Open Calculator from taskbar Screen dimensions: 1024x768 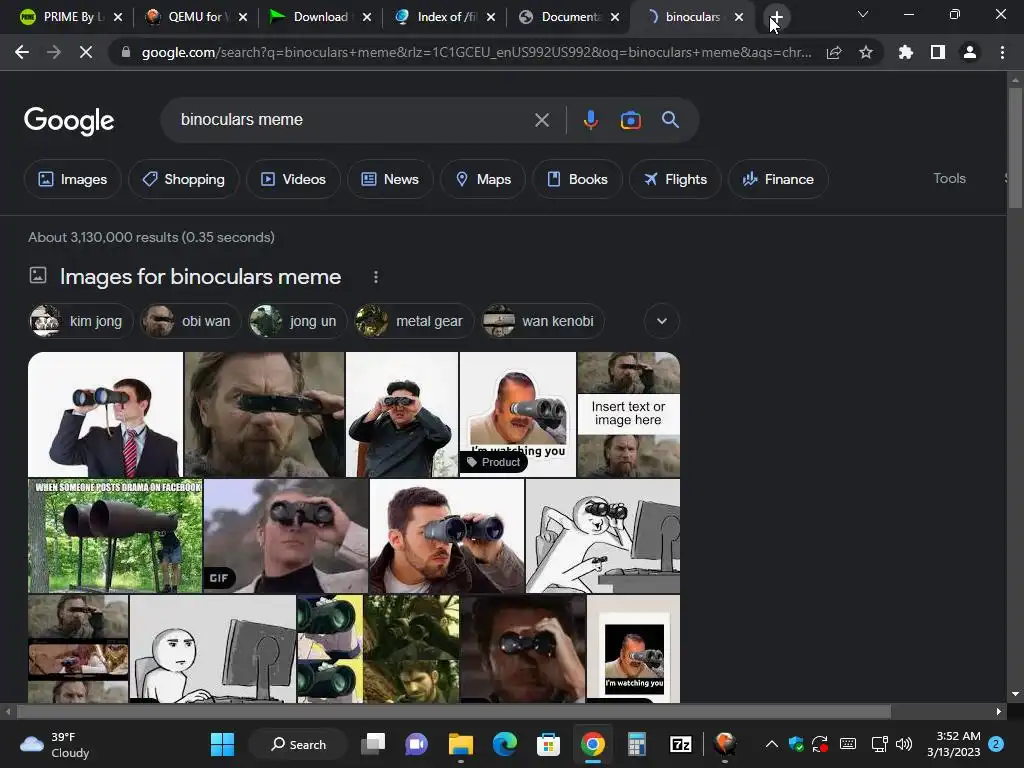click(637, 744)
